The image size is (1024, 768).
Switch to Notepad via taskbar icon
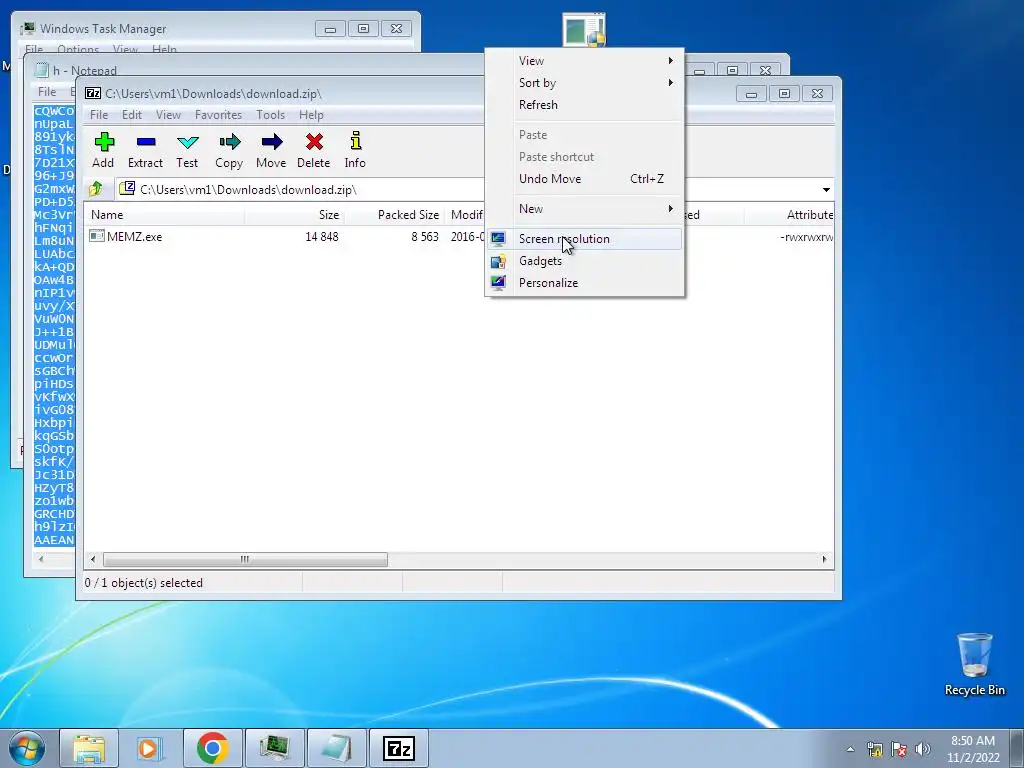(336, 748)
